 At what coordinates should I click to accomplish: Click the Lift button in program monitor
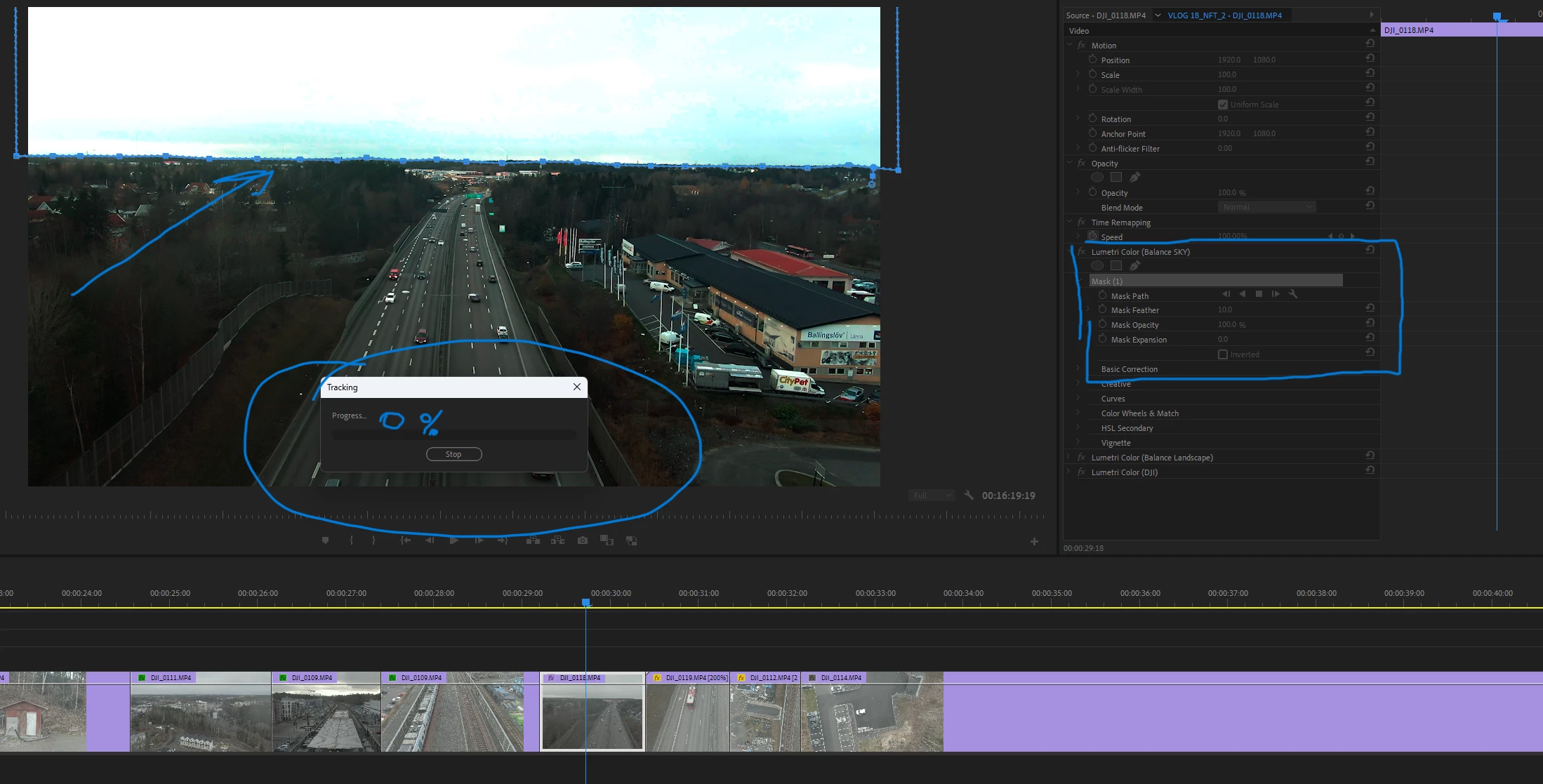tap(533, 540)
